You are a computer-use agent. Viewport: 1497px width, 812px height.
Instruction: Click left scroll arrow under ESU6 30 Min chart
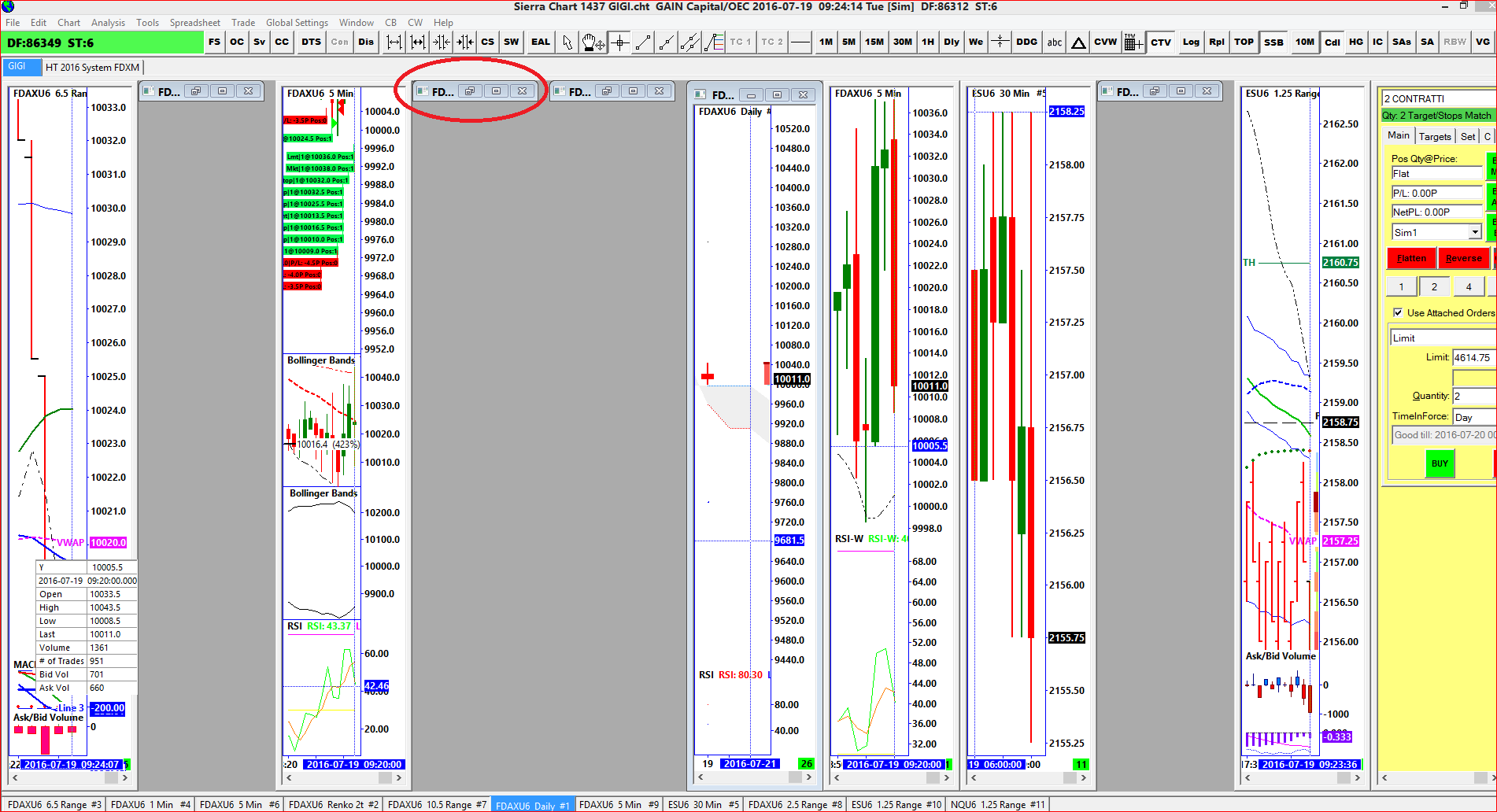[974, 777]
